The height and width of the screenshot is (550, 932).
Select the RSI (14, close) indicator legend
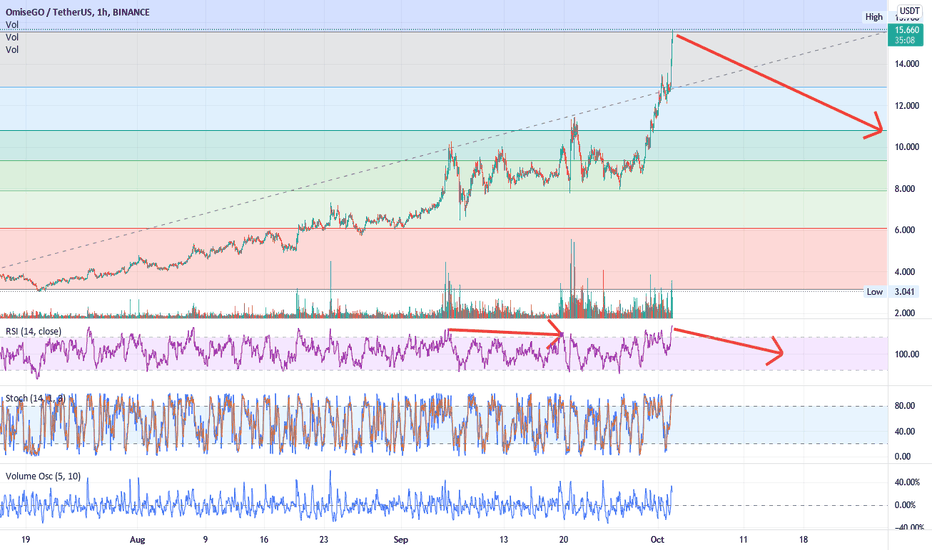(33, 331)
